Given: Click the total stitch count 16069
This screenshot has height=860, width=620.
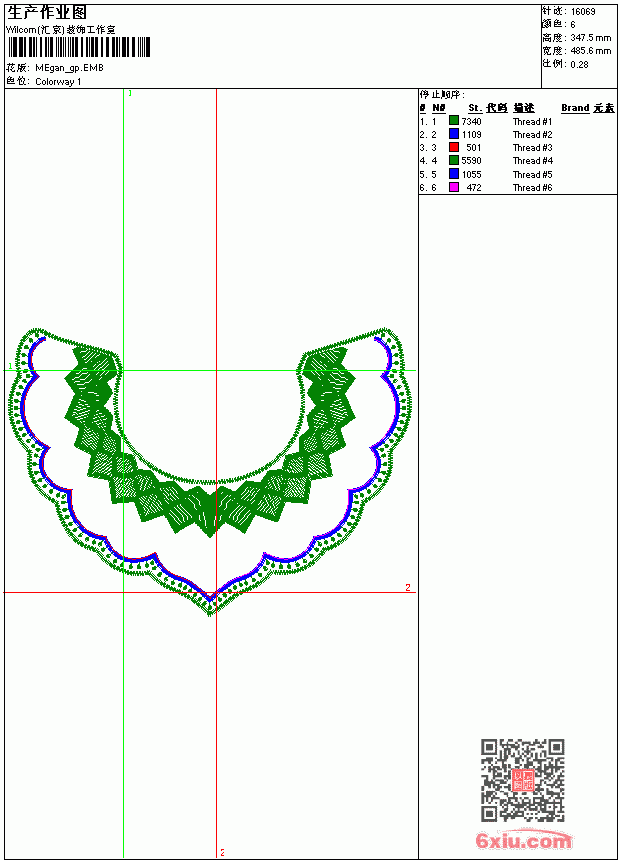Looking at the screenshot, I should pyautogui.click(x=583, y=12).
